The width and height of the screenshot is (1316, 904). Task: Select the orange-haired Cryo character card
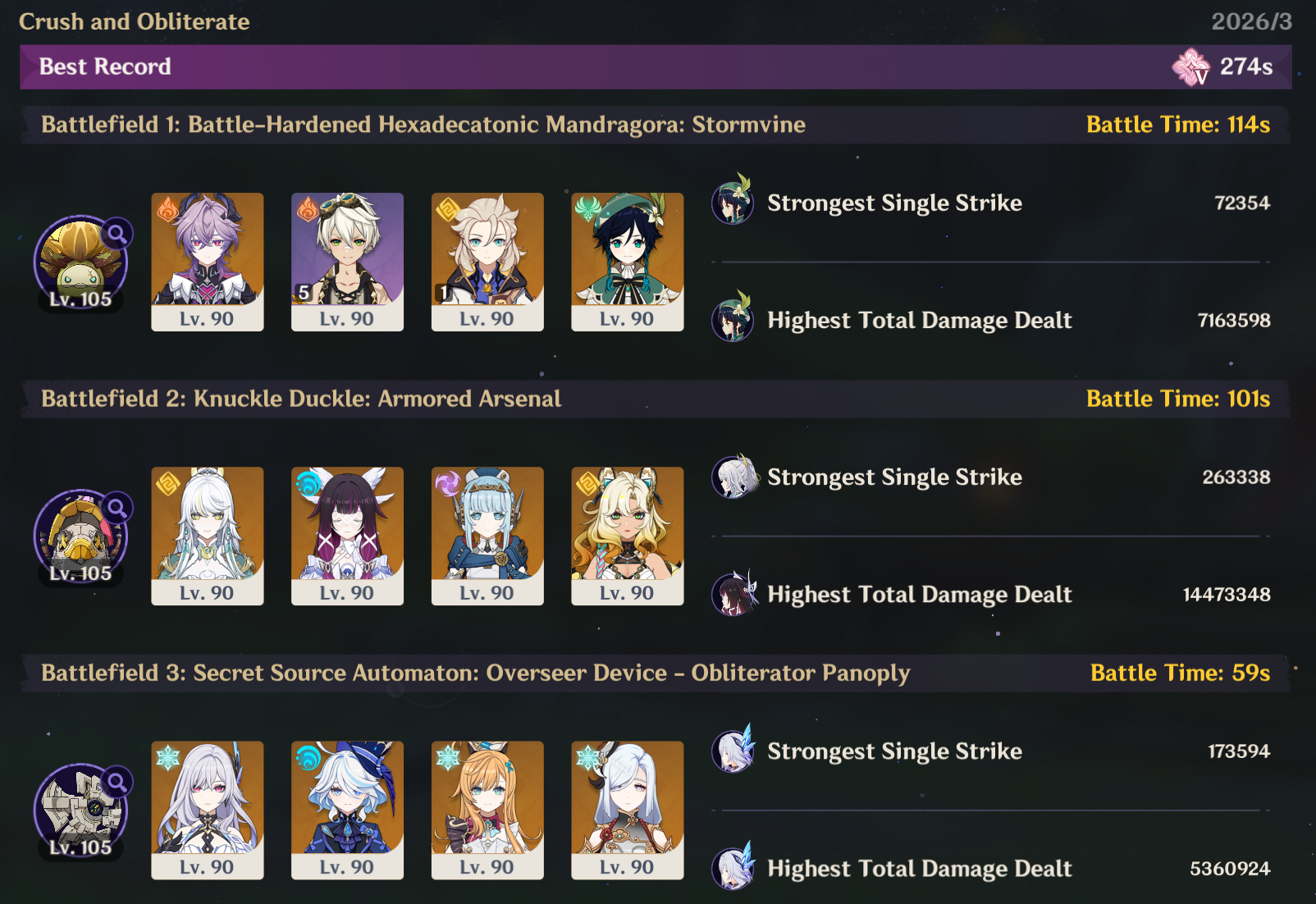[487, 810]
